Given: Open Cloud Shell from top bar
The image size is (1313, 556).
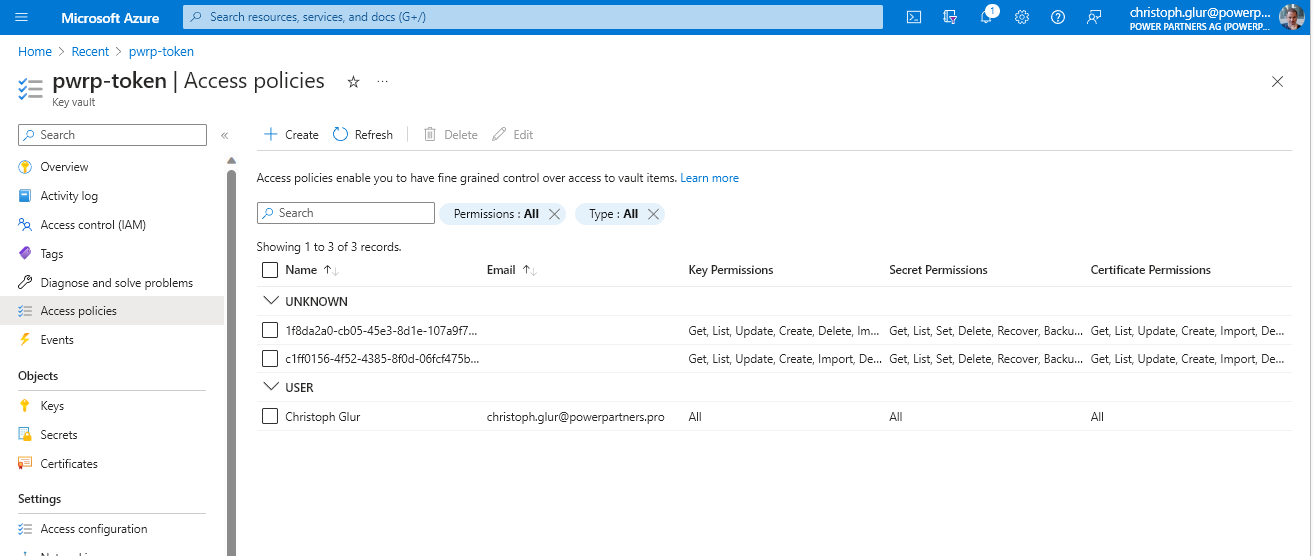Looking at the screenshot, I should pyautogui.click(x=913, y=17).
